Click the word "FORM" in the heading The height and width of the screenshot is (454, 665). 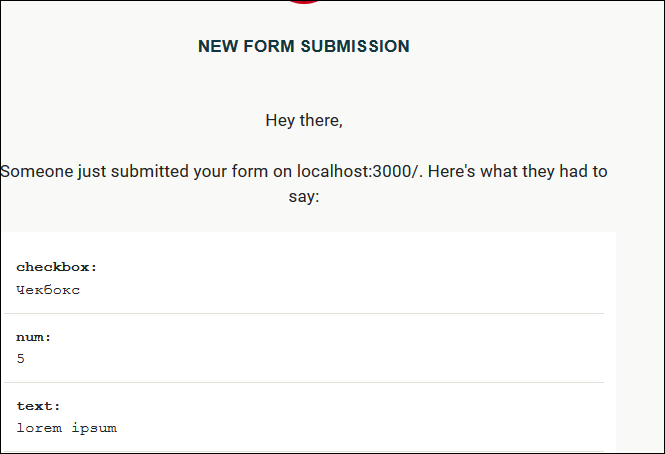(x=269, y=46)
